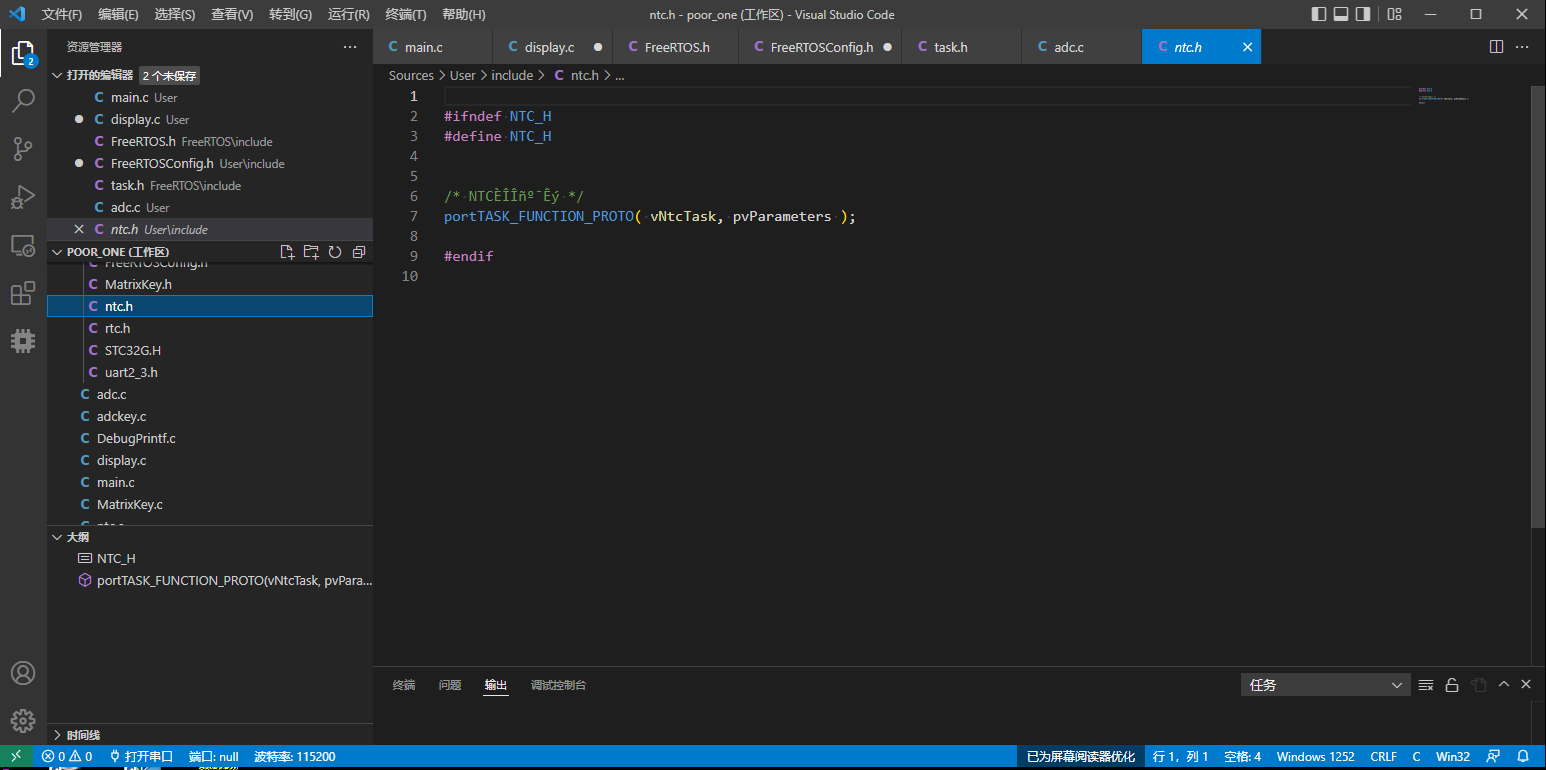Image resolution: width=1546 pixels, height=770 pixels.
Task: Create a new folder in POOR_ONE workspace
Action: pyautogui.click(x=311, y=252)
